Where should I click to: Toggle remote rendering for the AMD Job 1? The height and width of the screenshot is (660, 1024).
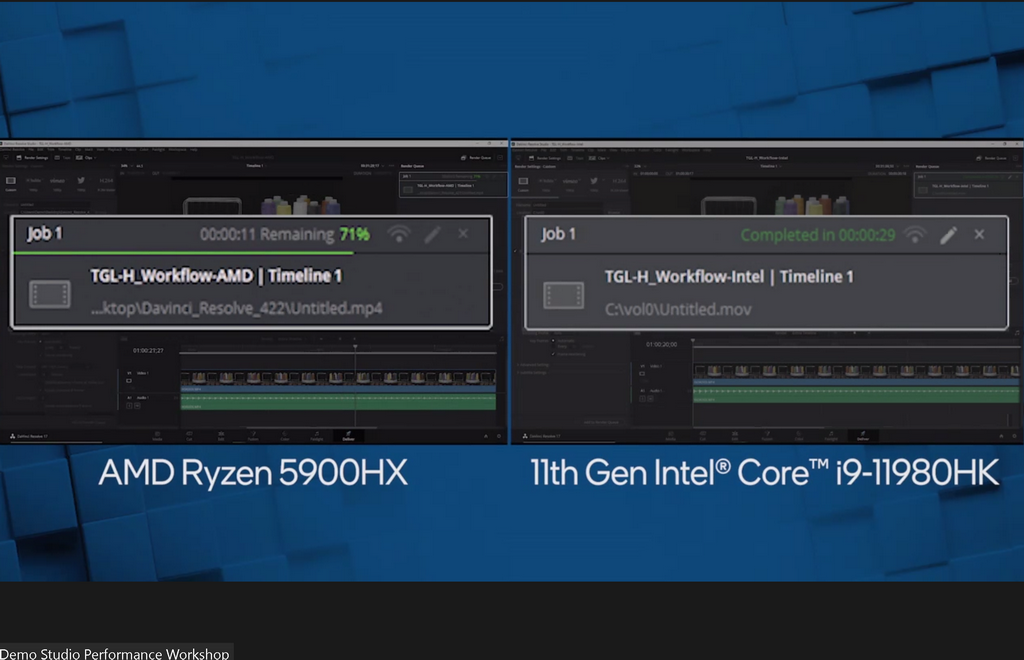(399, 233)
